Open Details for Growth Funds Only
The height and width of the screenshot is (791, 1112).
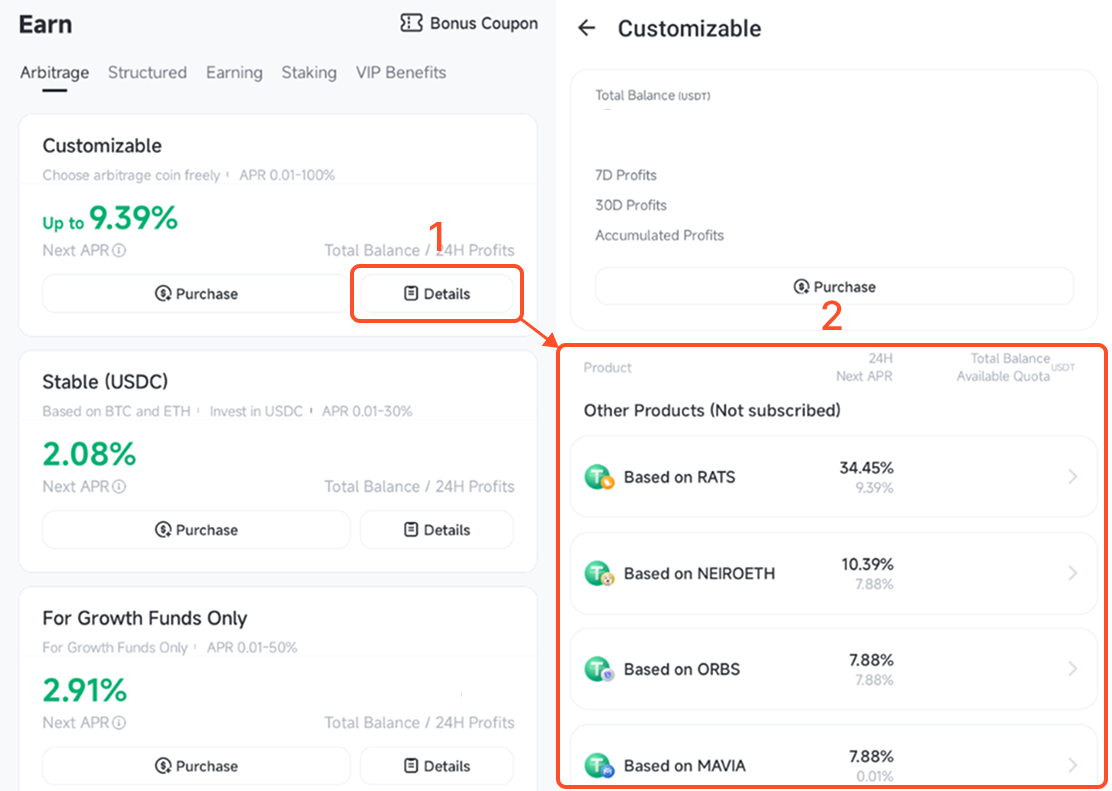pyautogui.click(x=437, y=766)
